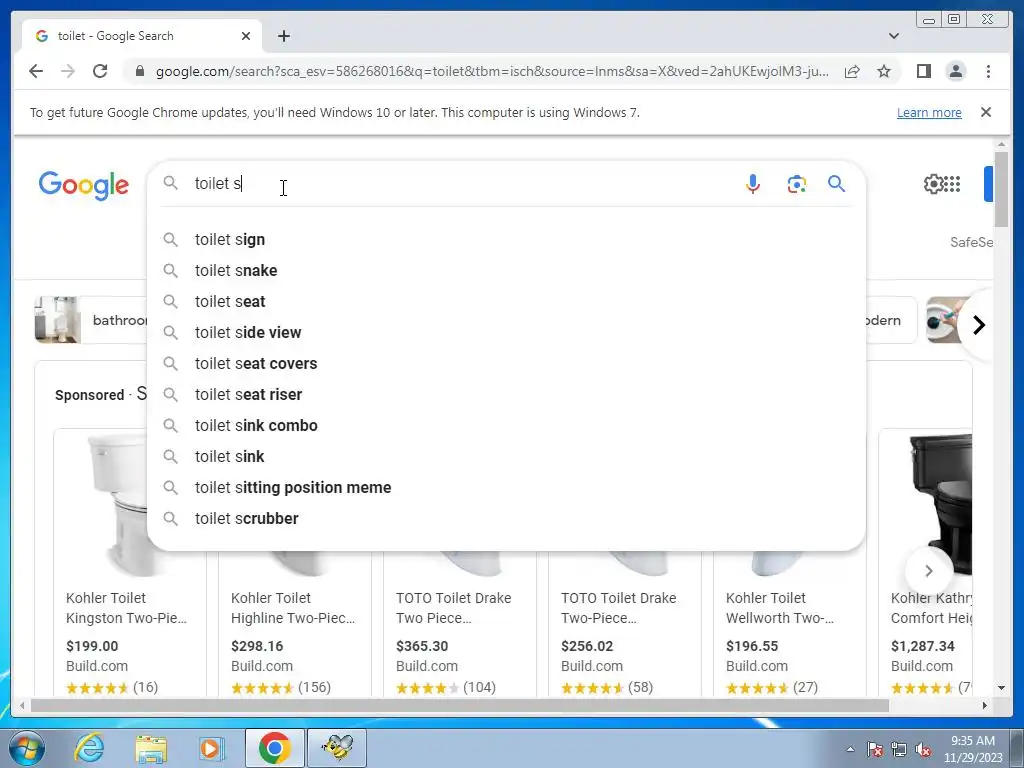This screenshot has width=1024, height=768.
Task: Open the network status tray icon
Action: (899, 750)
